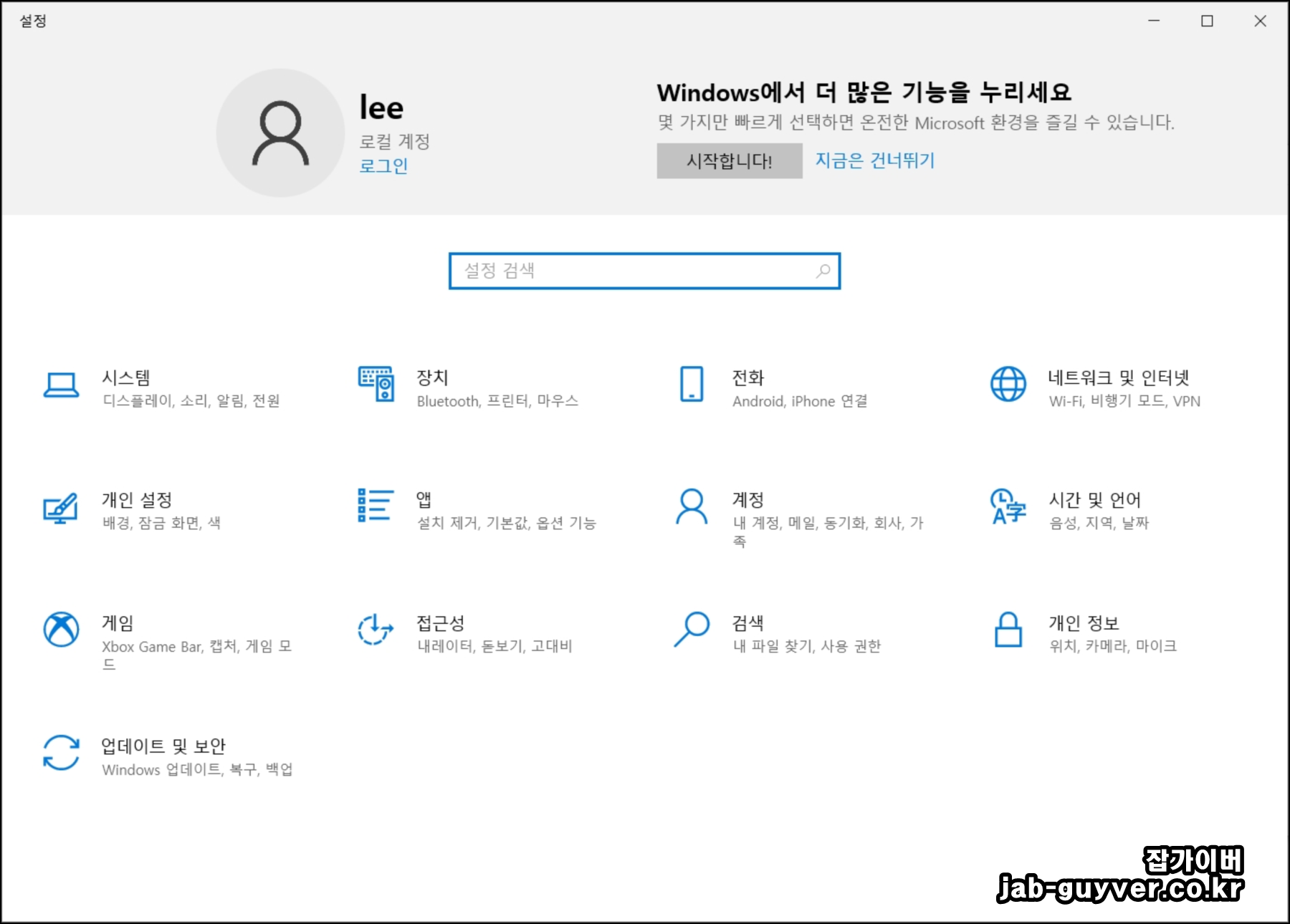This screenshot has width=1290, height=924.
Task: Open the 계정 person icon
Action: click(692, 506)
